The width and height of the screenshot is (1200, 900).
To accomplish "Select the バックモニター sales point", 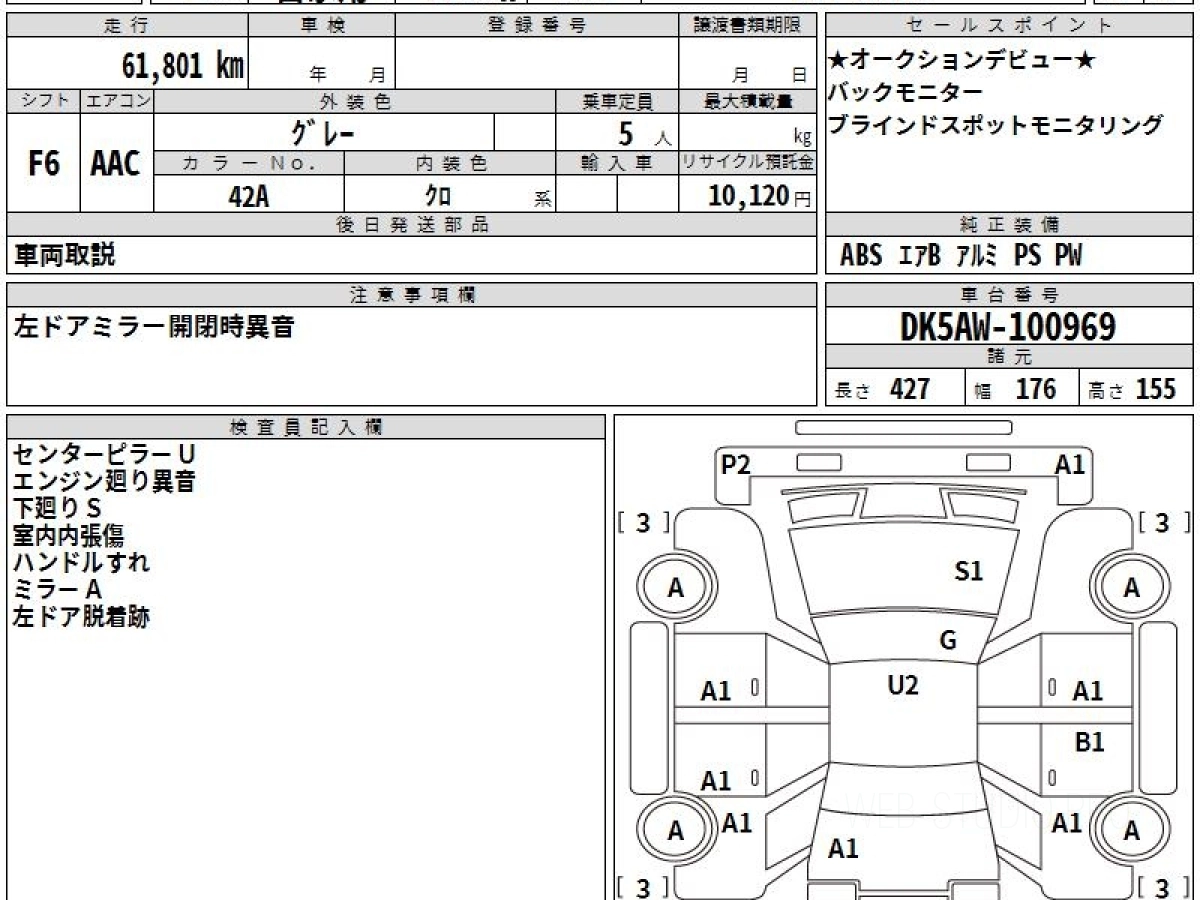I will (906, 93).
